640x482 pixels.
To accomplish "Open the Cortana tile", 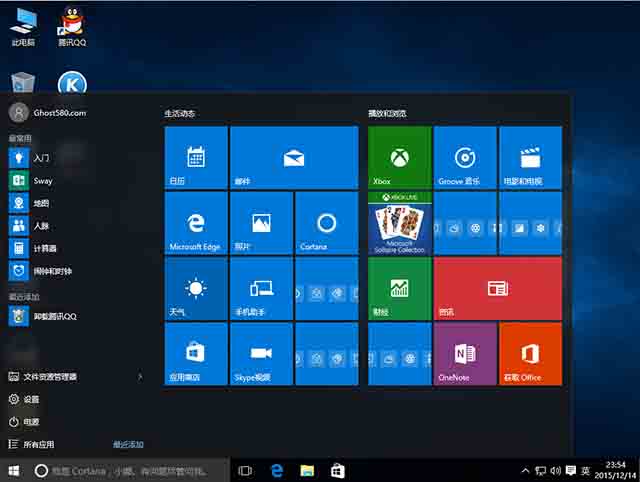I will point(327,223).
